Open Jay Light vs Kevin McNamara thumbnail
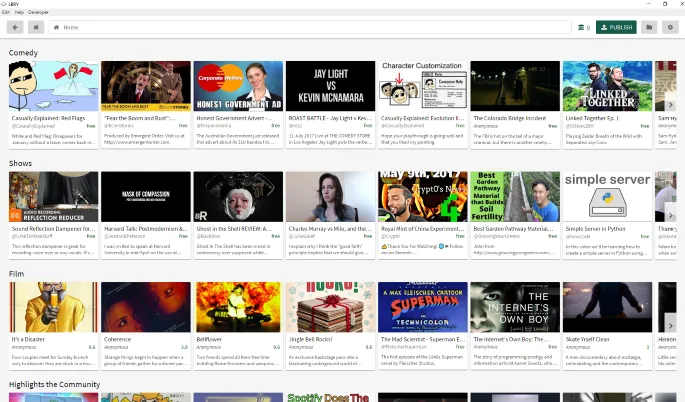 pos(330,86)
